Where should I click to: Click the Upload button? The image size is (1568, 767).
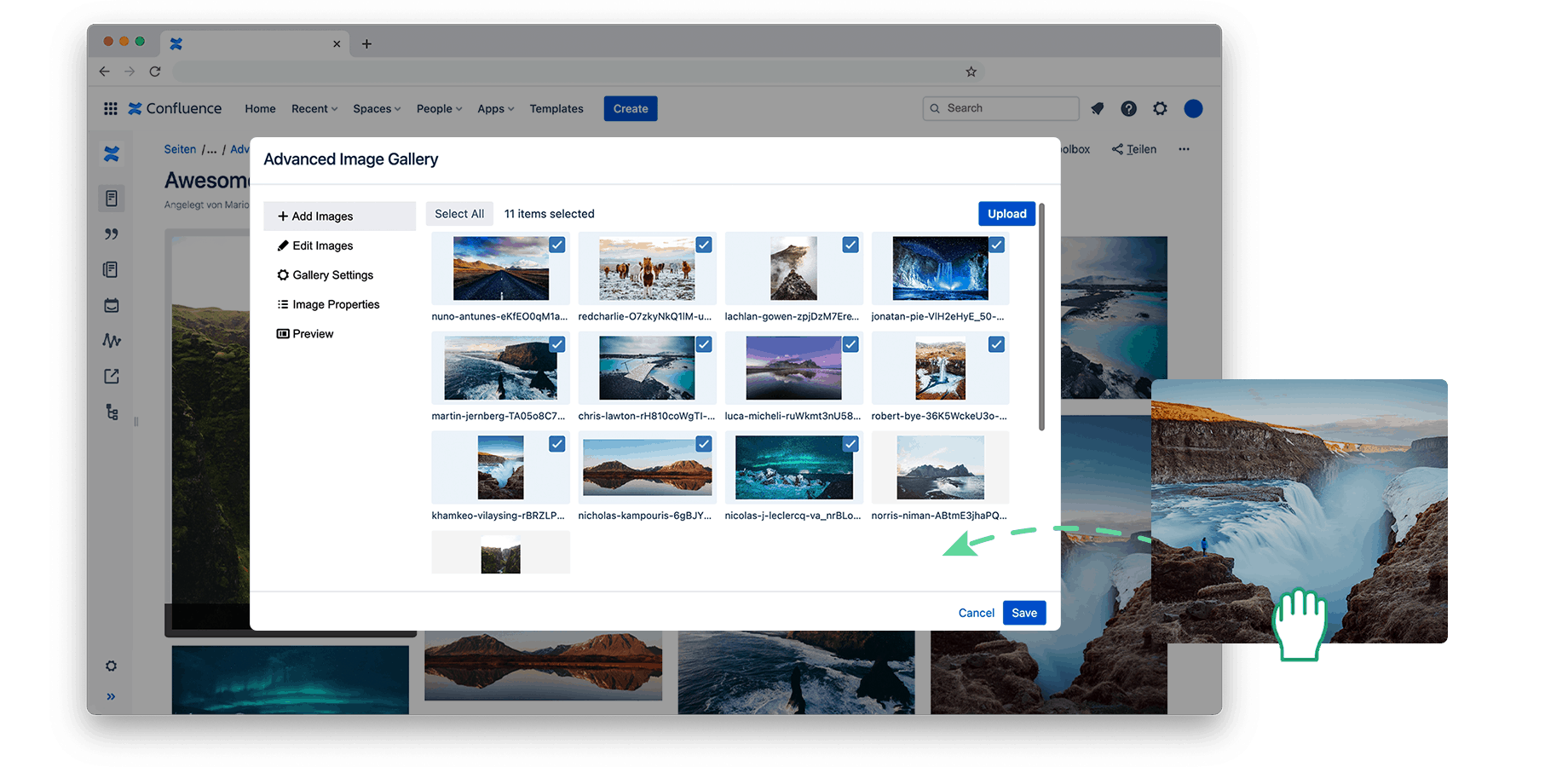click(x=1007, y=214)
